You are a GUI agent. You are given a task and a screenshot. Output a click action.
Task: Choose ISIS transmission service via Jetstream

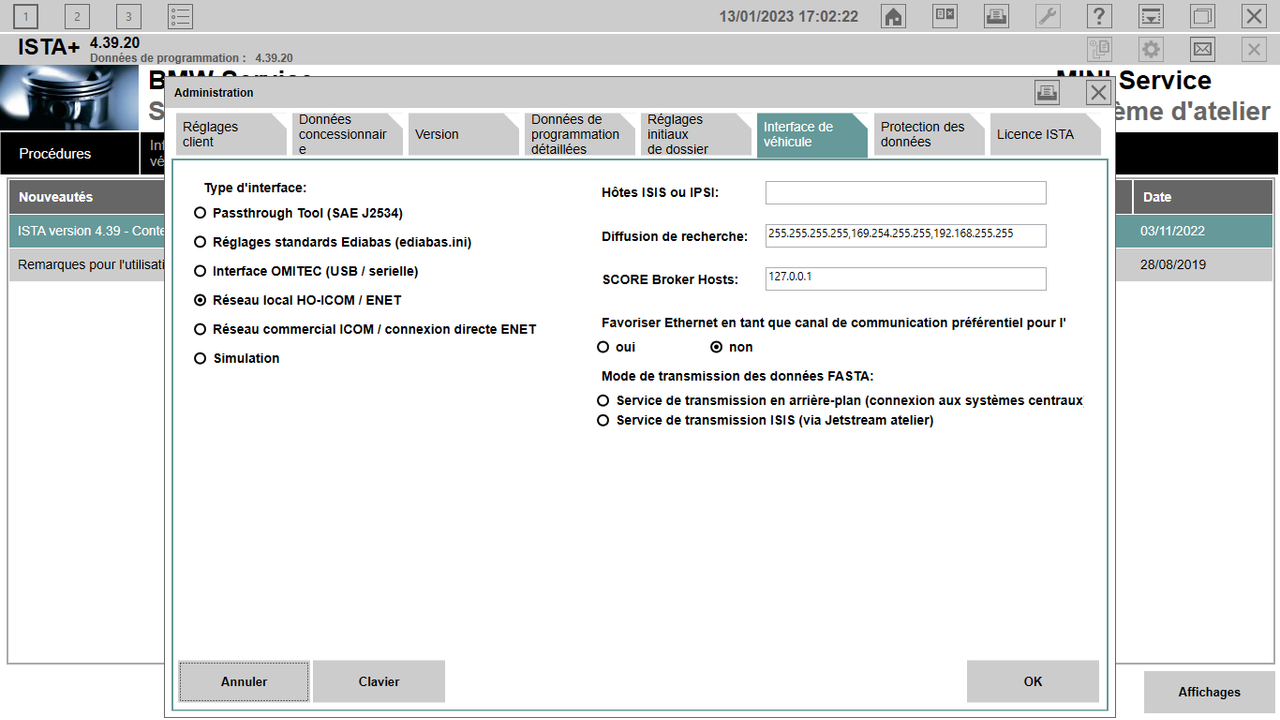click(765, 420)
